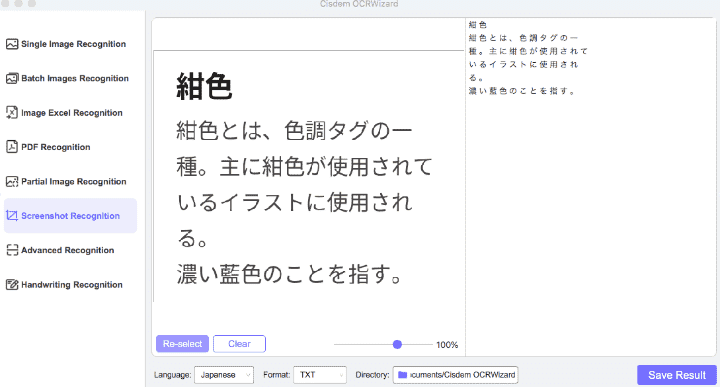Select Image Excel Recognition label

tap(72, 113)
